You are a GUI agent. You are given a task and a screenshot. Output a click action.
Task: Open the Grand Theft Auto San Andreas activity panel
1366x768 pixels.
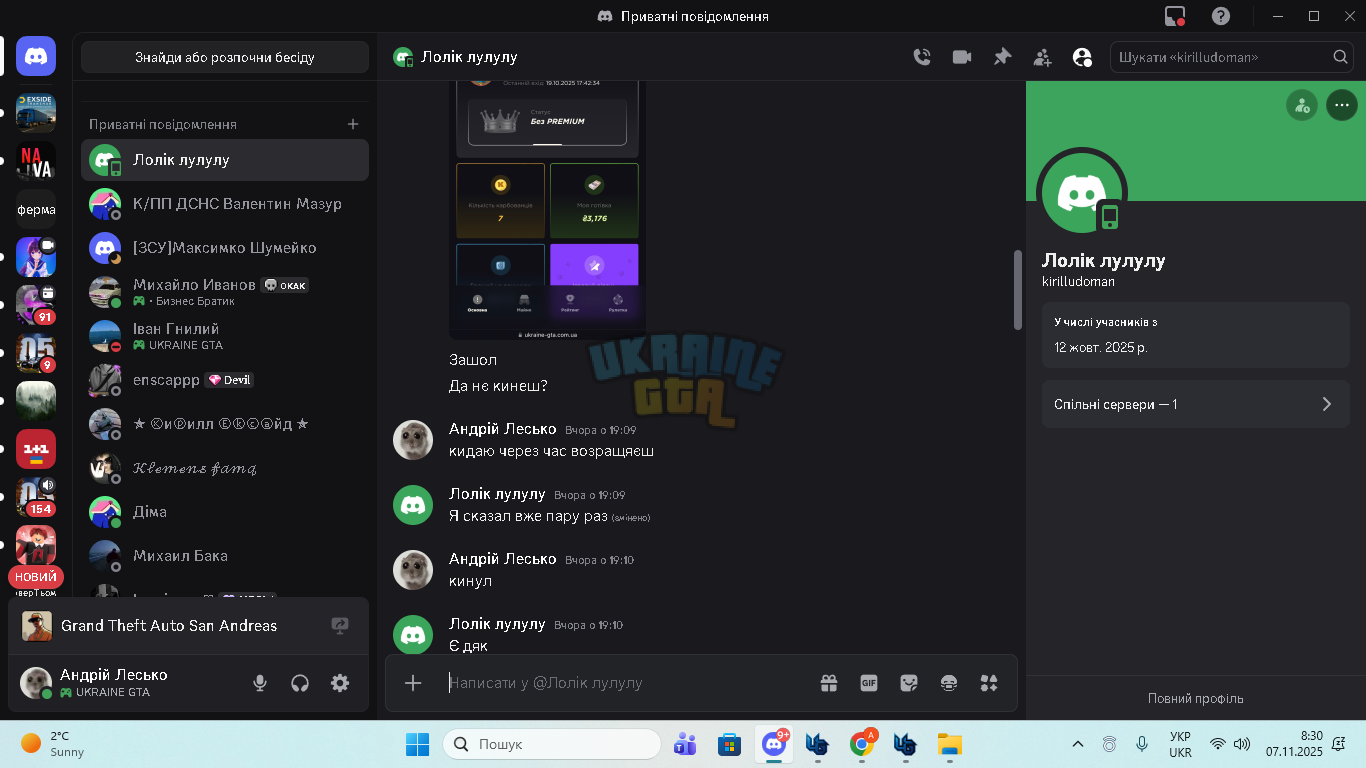pyautogui.click(x=189, y=626)
